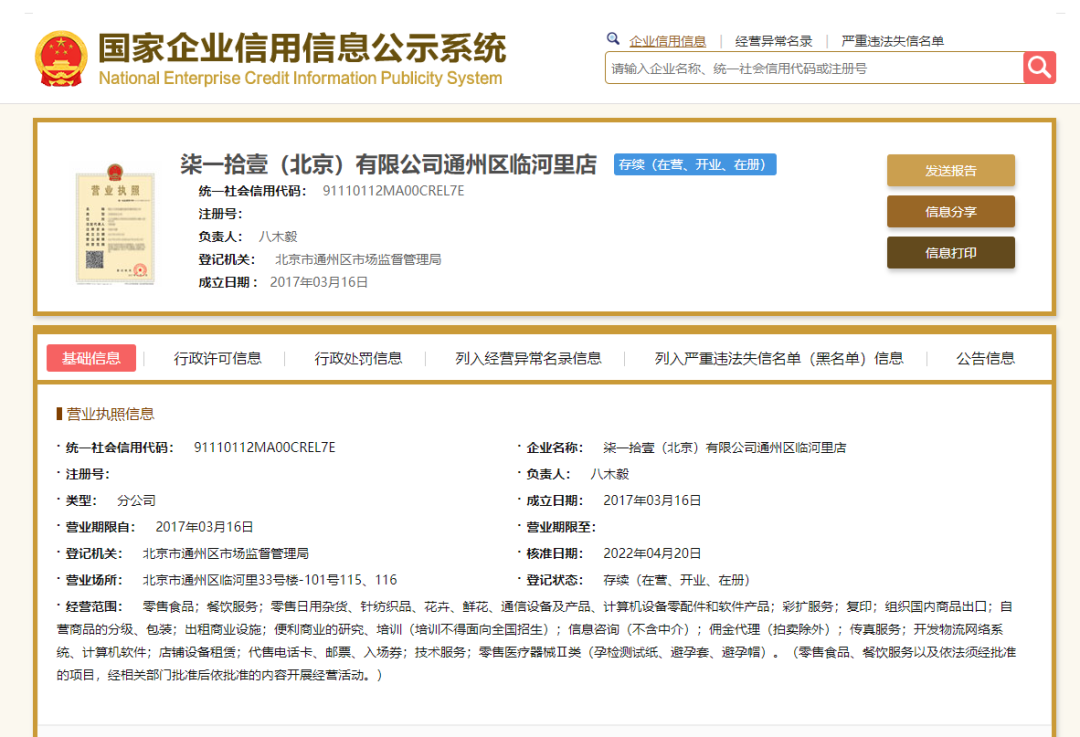Click the address 北京市通州区临河里33号楼-101号115、116
Screen dimensions: 1080x737
click(x=270, y=580)
